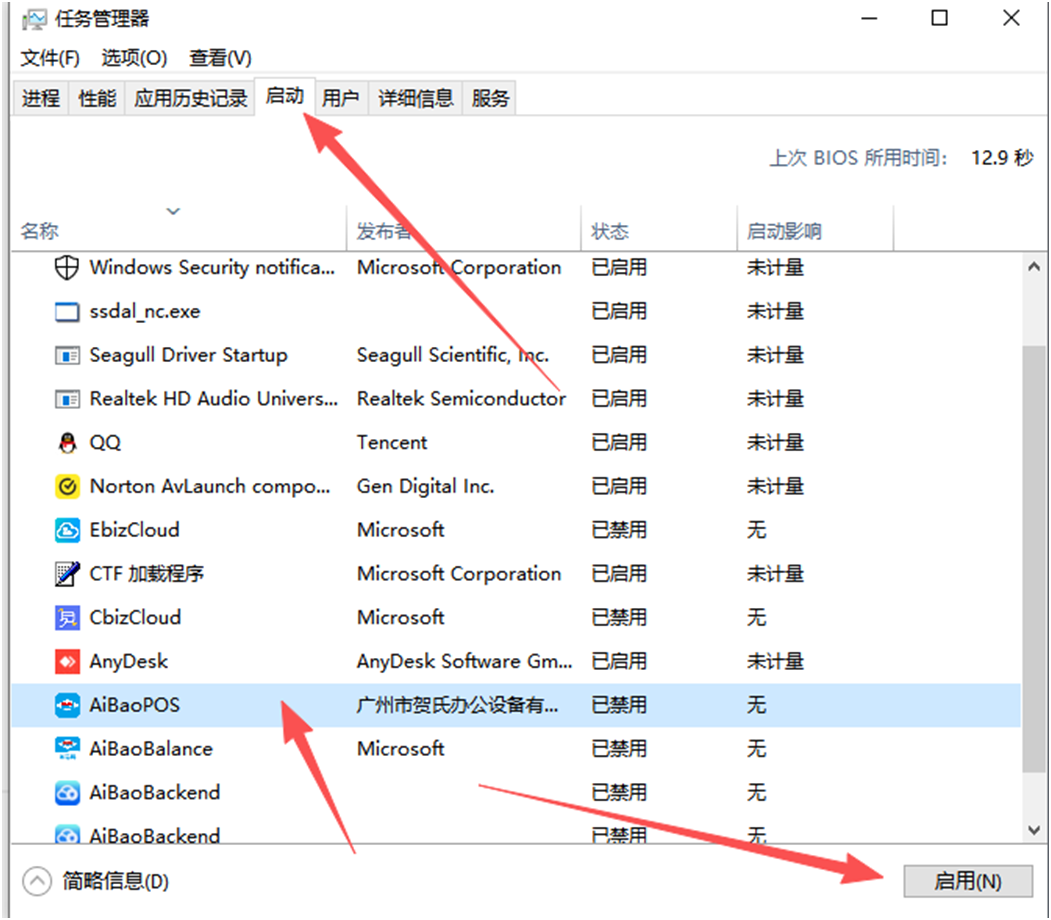This screenshot has height=920, width=1051.
Task: Collapse to 简略信息 with the chevron
Action: point(37,881)
